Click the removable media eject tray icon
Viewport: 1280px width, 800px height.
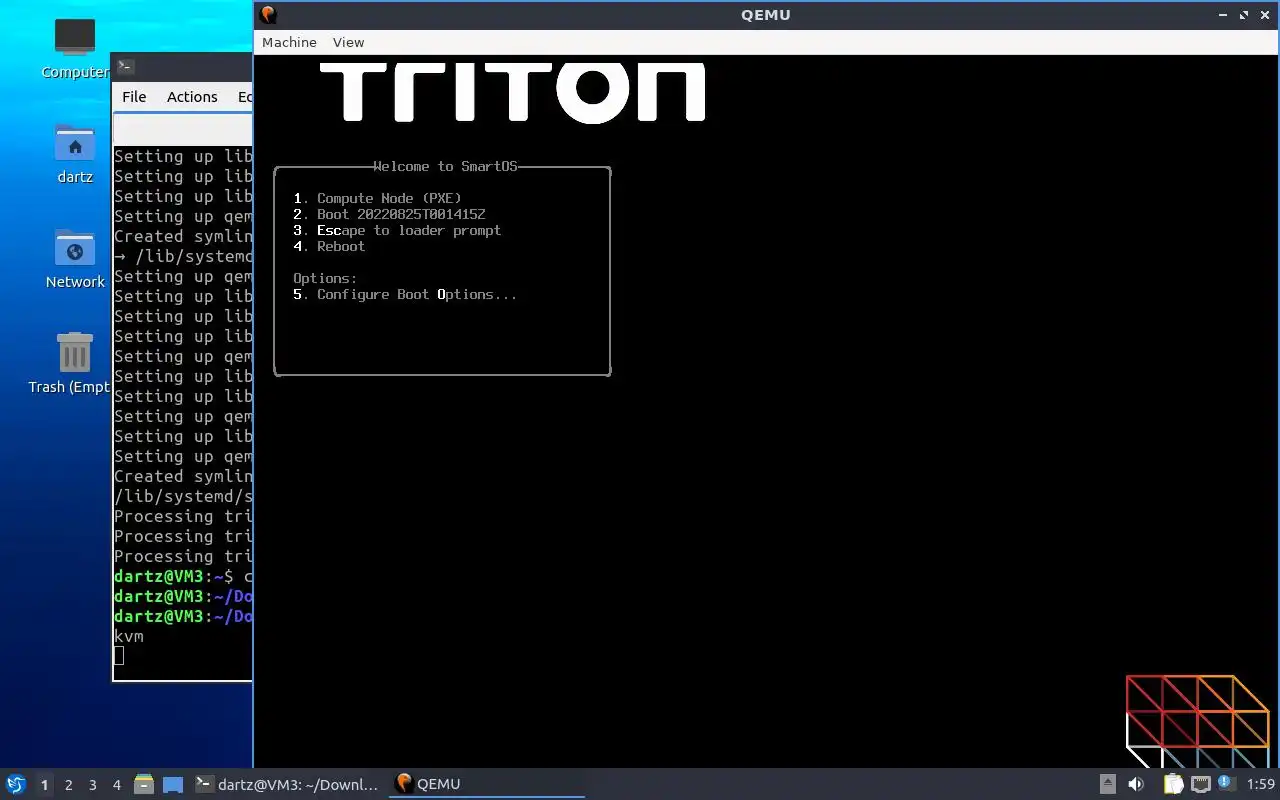[1108, 784]
